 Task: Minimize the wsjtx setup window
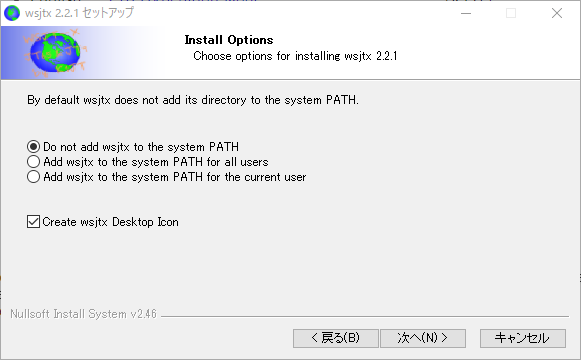(466, 13)
